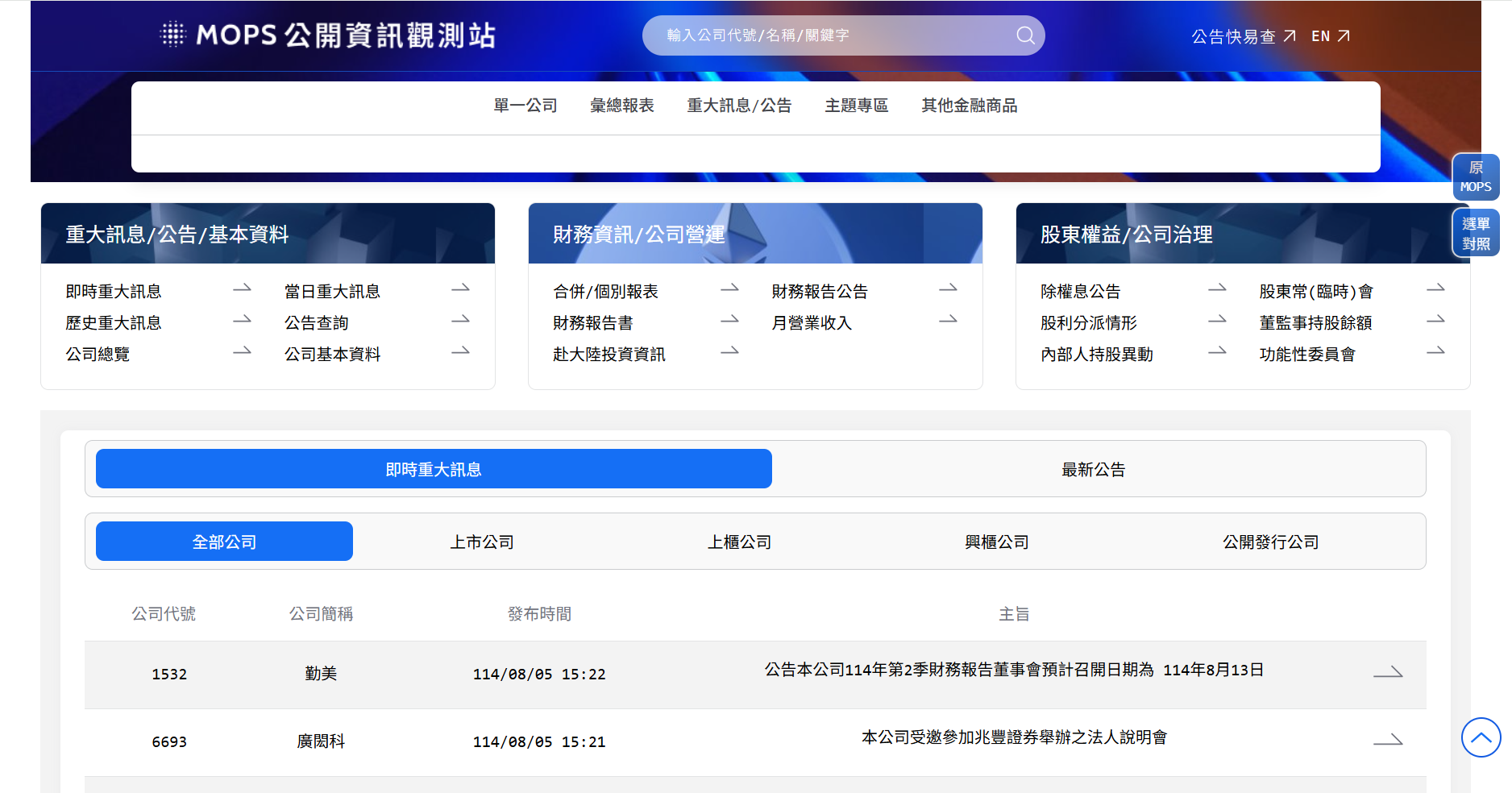Open 其他金融商品 menu
Screen dimensions: 1512x793
tap(970, 106)
